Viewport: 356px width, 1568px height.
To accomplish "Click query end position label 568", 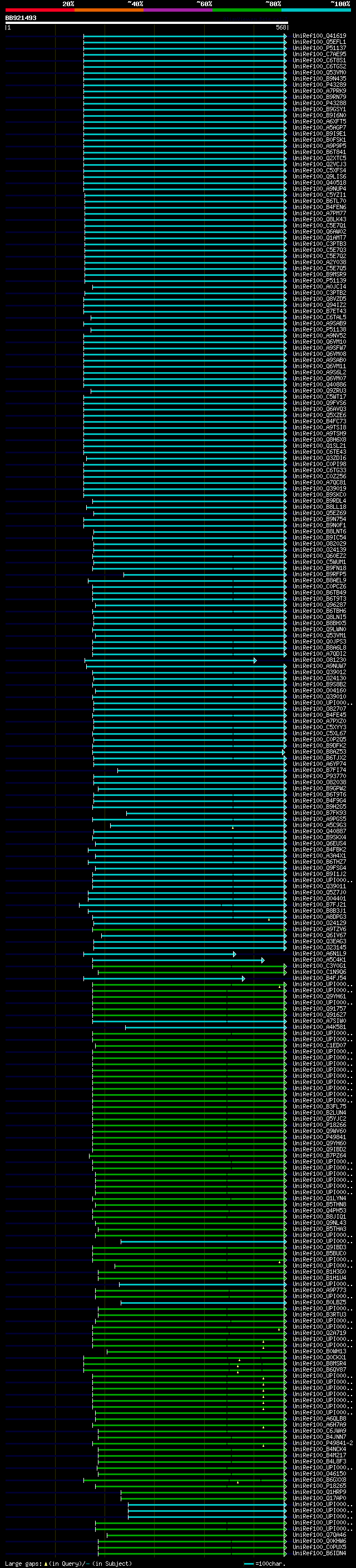I will coord(280,27).
